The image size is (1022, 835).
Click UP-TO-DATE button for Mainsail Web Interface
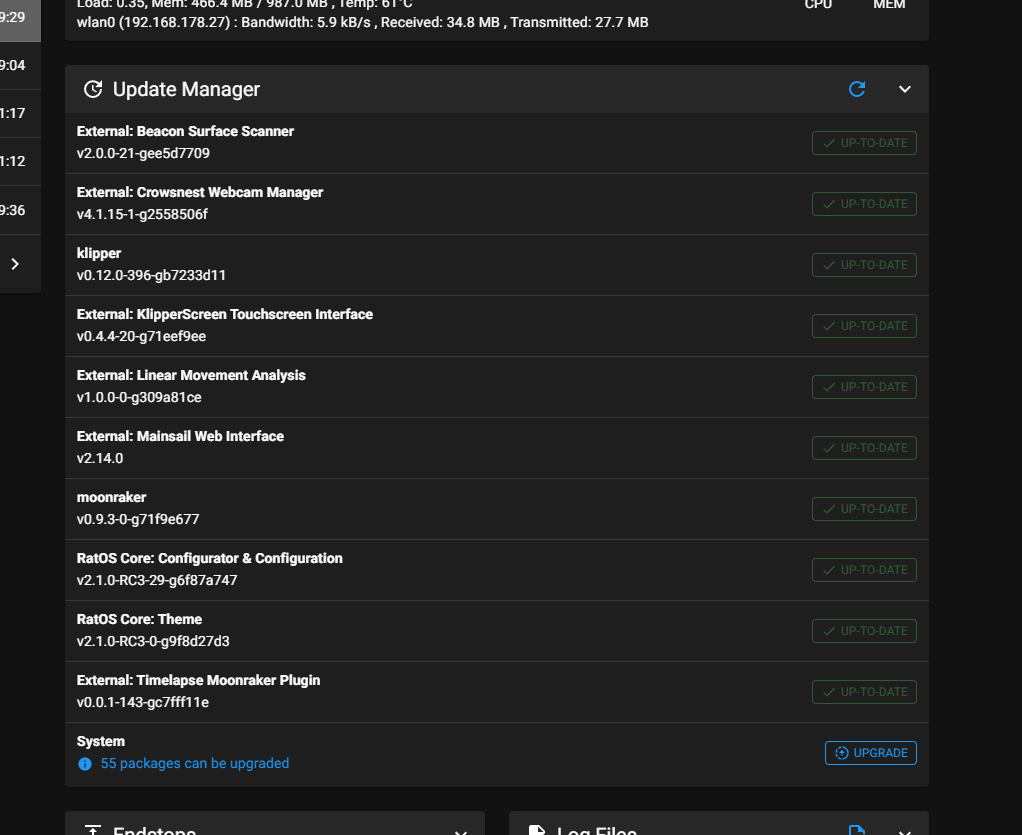pyautogui.click(x=864, y=448)
